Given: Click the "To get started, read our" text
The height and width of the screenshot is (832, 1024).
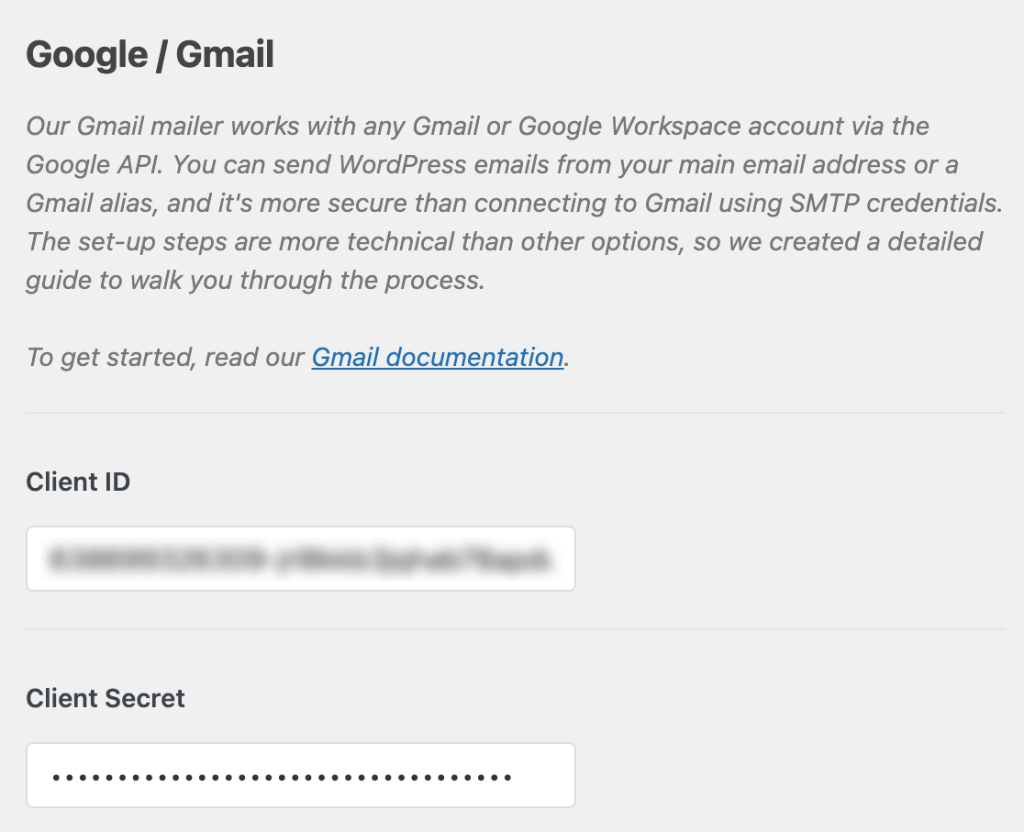Looking at the screenshot, I should click(165, 357).
